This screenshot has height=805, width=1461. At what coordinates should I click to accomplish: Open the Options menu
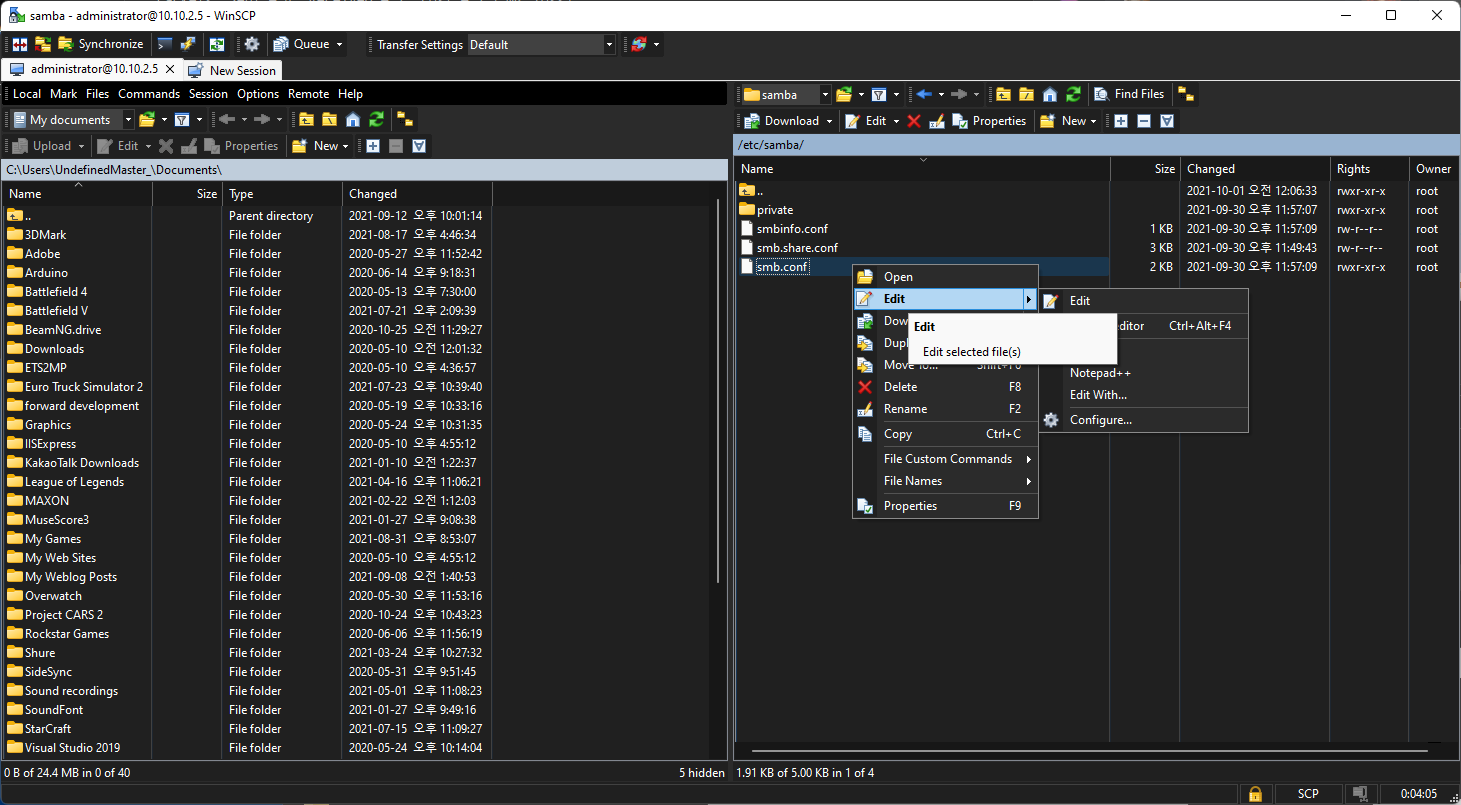click(258, 93)
